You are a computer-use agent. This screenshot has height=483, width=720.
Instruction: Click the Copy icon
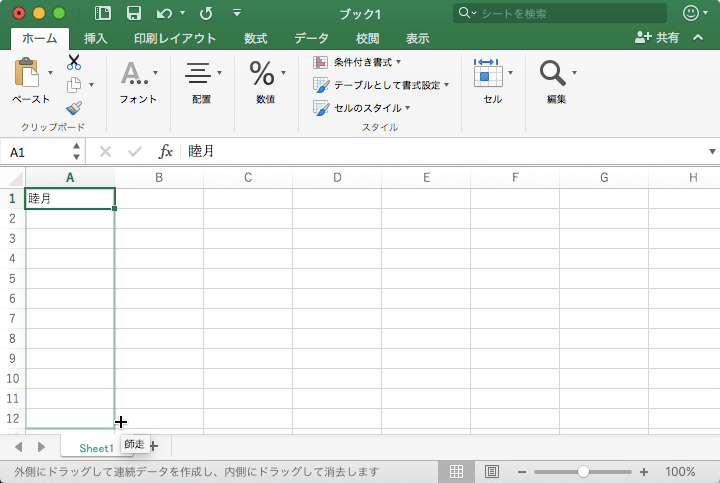point(73,85)
